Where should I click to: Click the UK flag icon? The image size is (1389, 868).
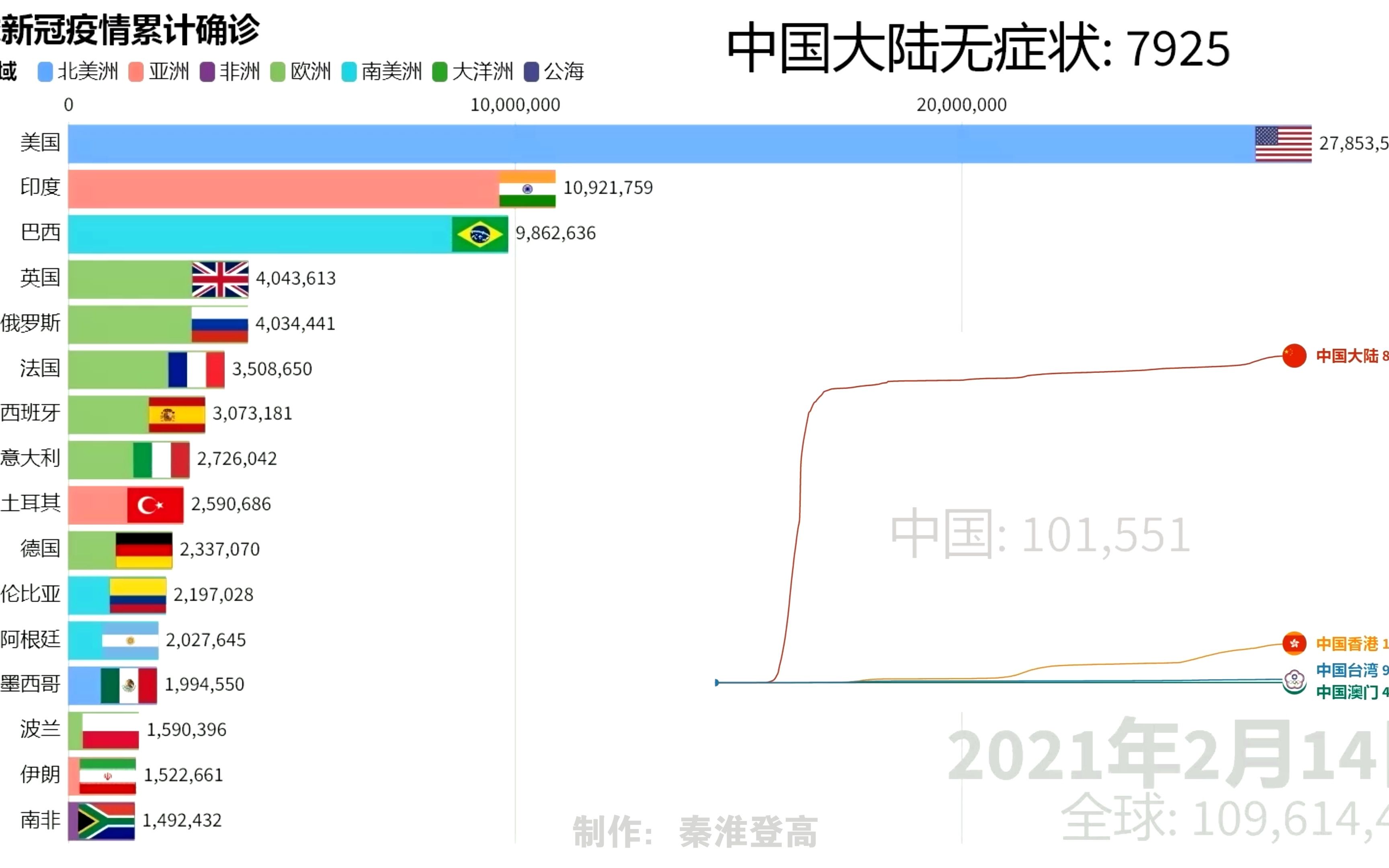pos(220,280)
